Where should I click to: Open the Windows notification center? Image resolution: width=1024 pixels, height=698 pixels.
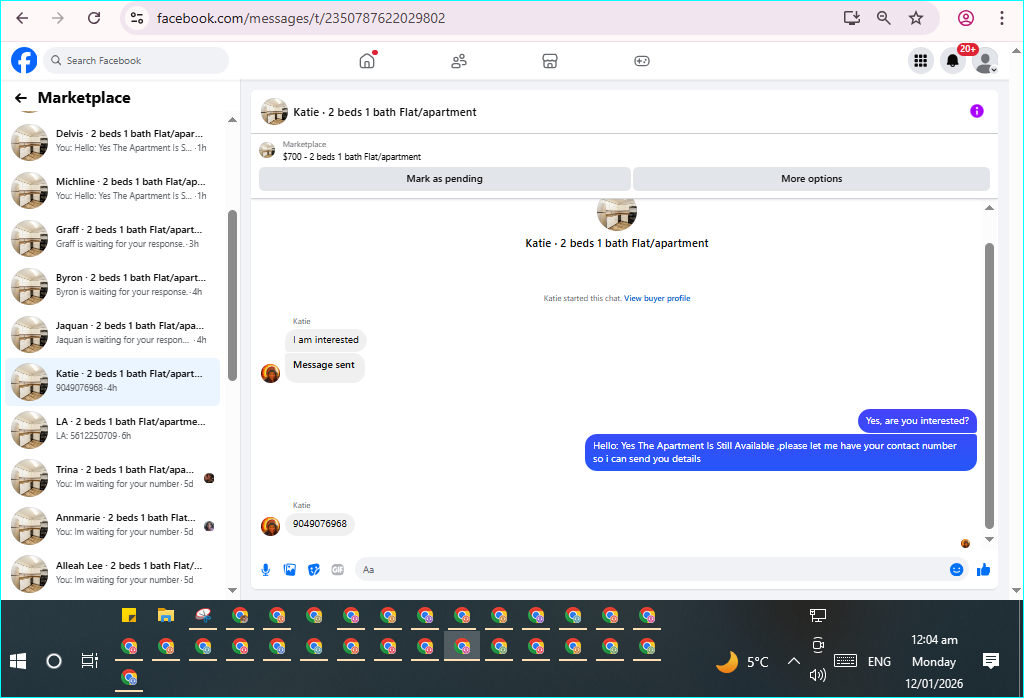(991, 661)
